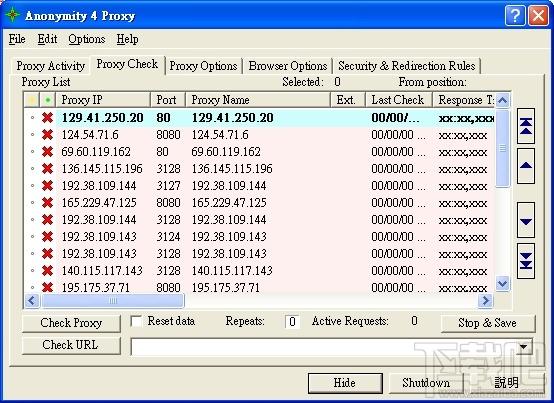Enable the Reset data checkbox
This screenshot has height=403, width=554.
[136, 321]
